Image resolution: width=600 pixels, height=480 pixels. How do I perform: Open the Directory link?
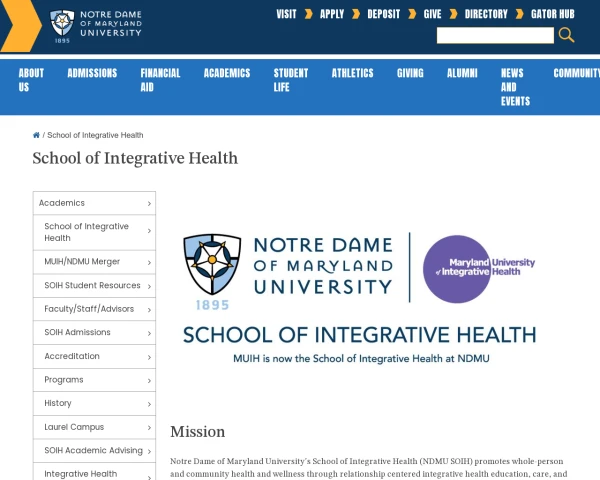click(x=486, y=14)
